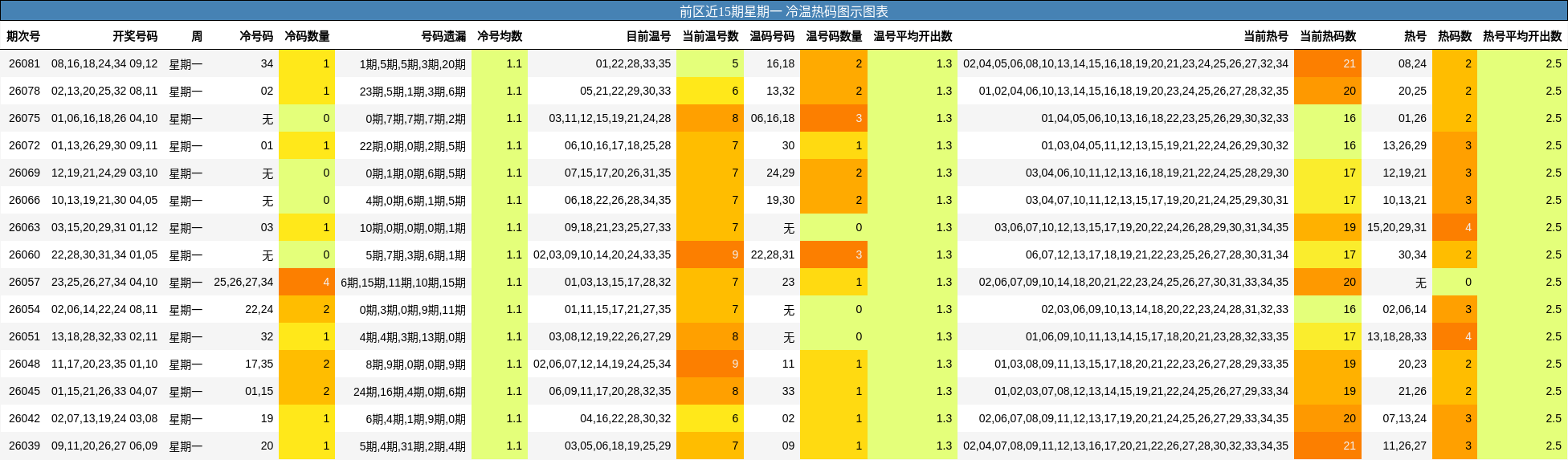Click omission cell 6期,15期,11期,10期,15期

[x=403, y=282]
